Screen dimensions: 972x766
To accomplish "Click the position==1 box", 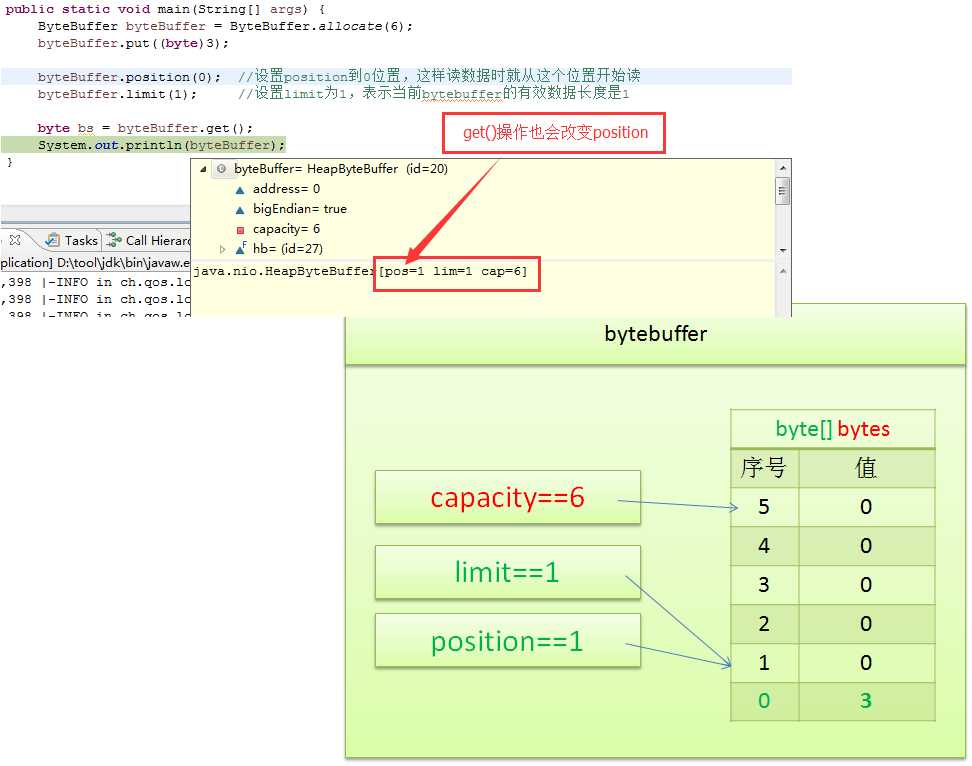I will [508, 641].
